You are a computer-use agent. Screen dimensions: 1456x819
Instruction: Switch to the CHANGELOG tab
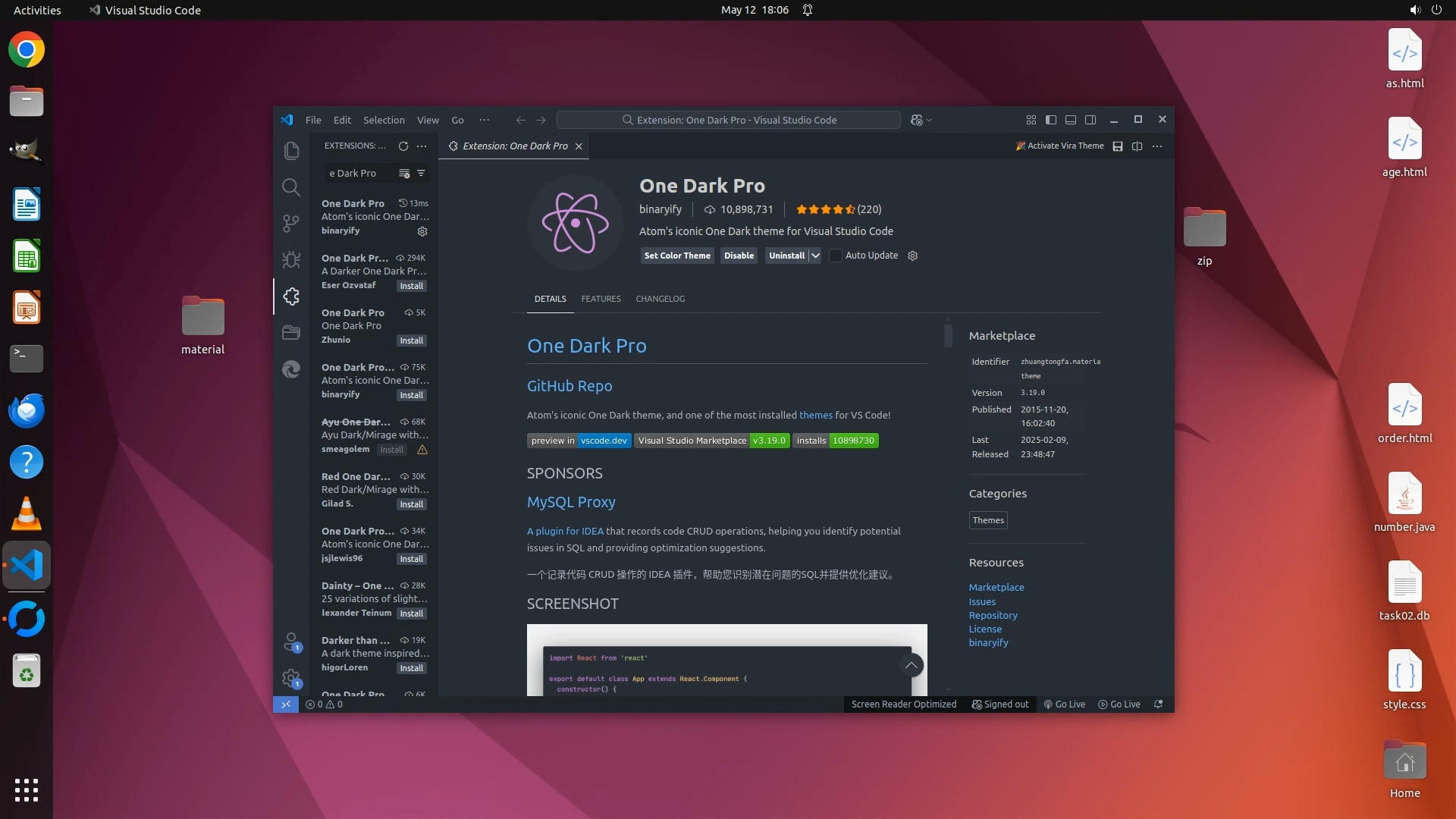click(660, 299)
